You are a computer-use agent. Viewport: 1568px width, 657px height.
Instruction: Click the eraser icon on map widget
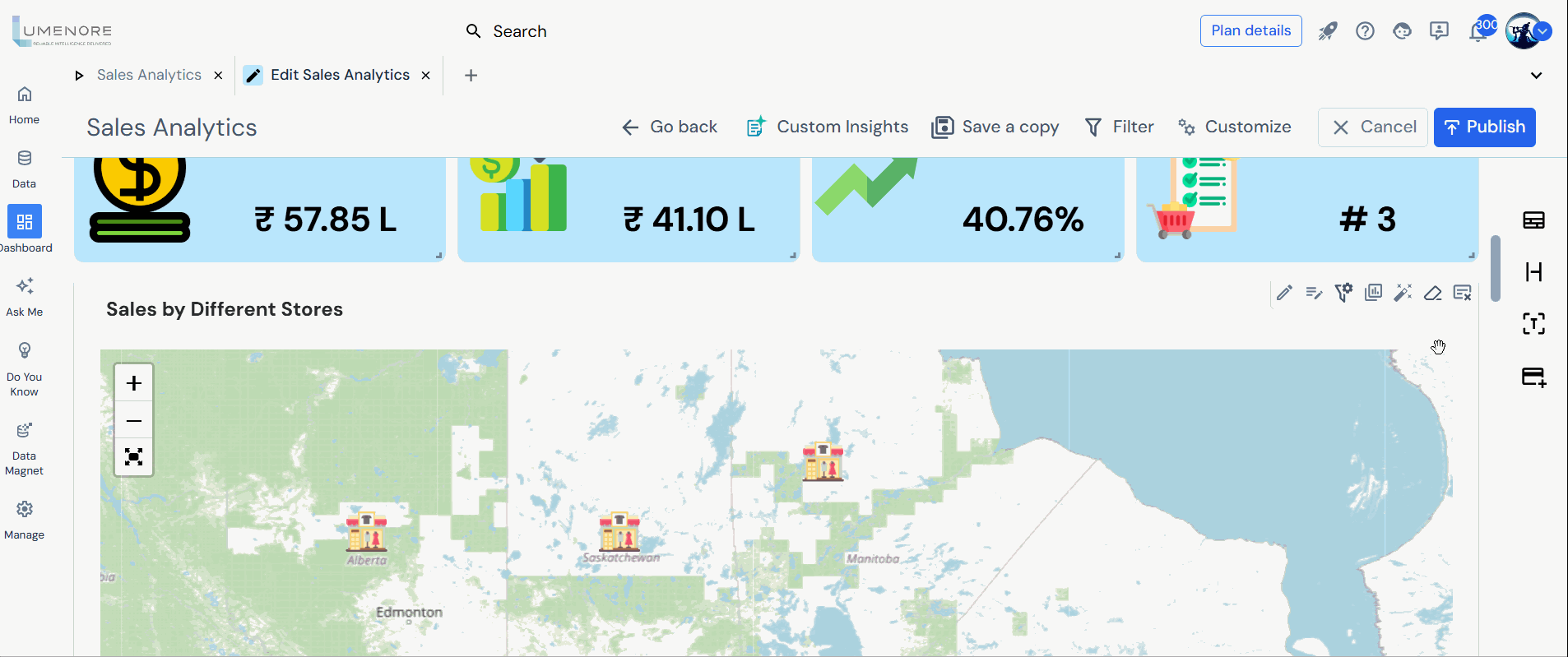pos(1432,293)
